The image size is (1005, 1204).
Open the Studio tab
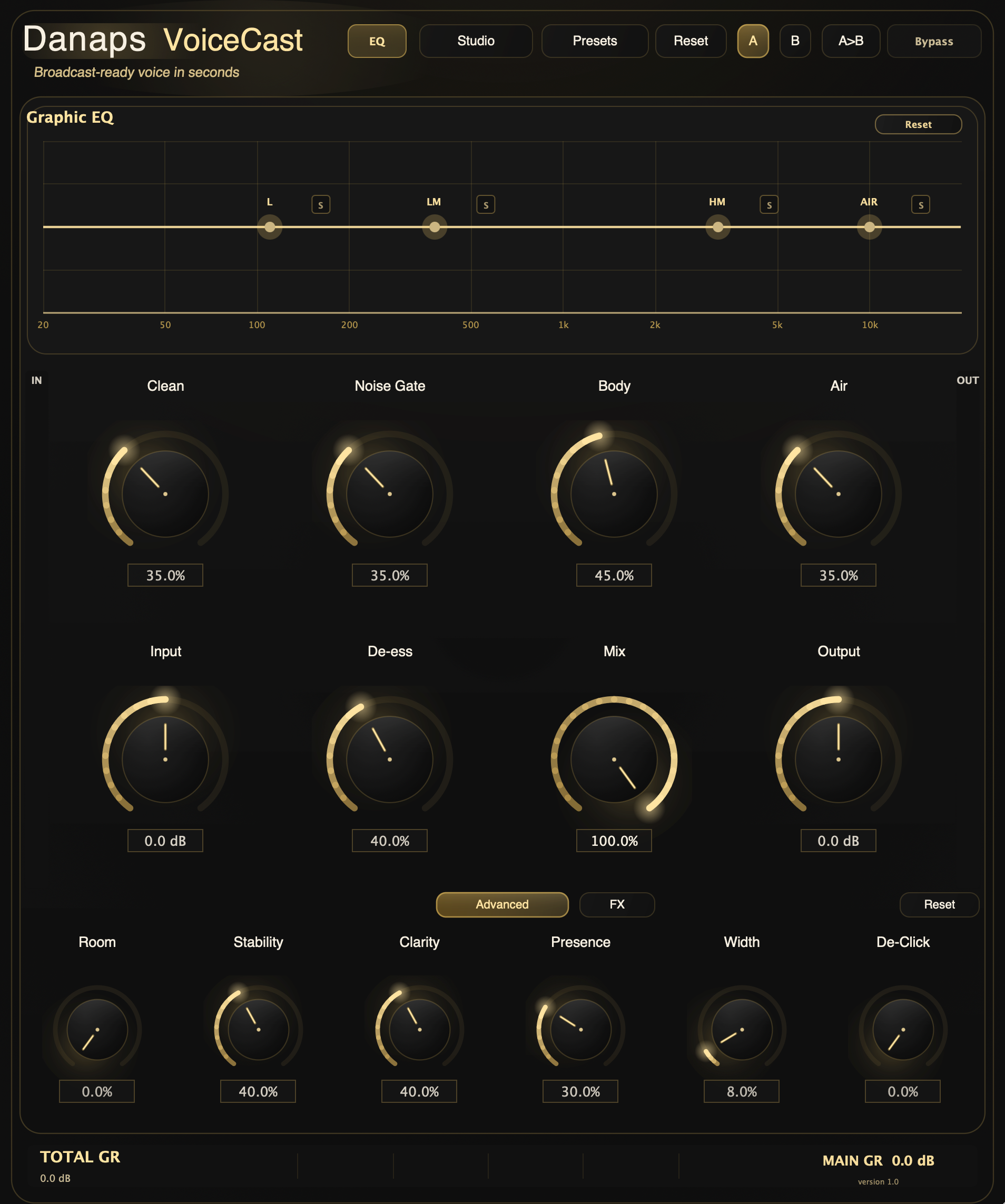(476, 41)
